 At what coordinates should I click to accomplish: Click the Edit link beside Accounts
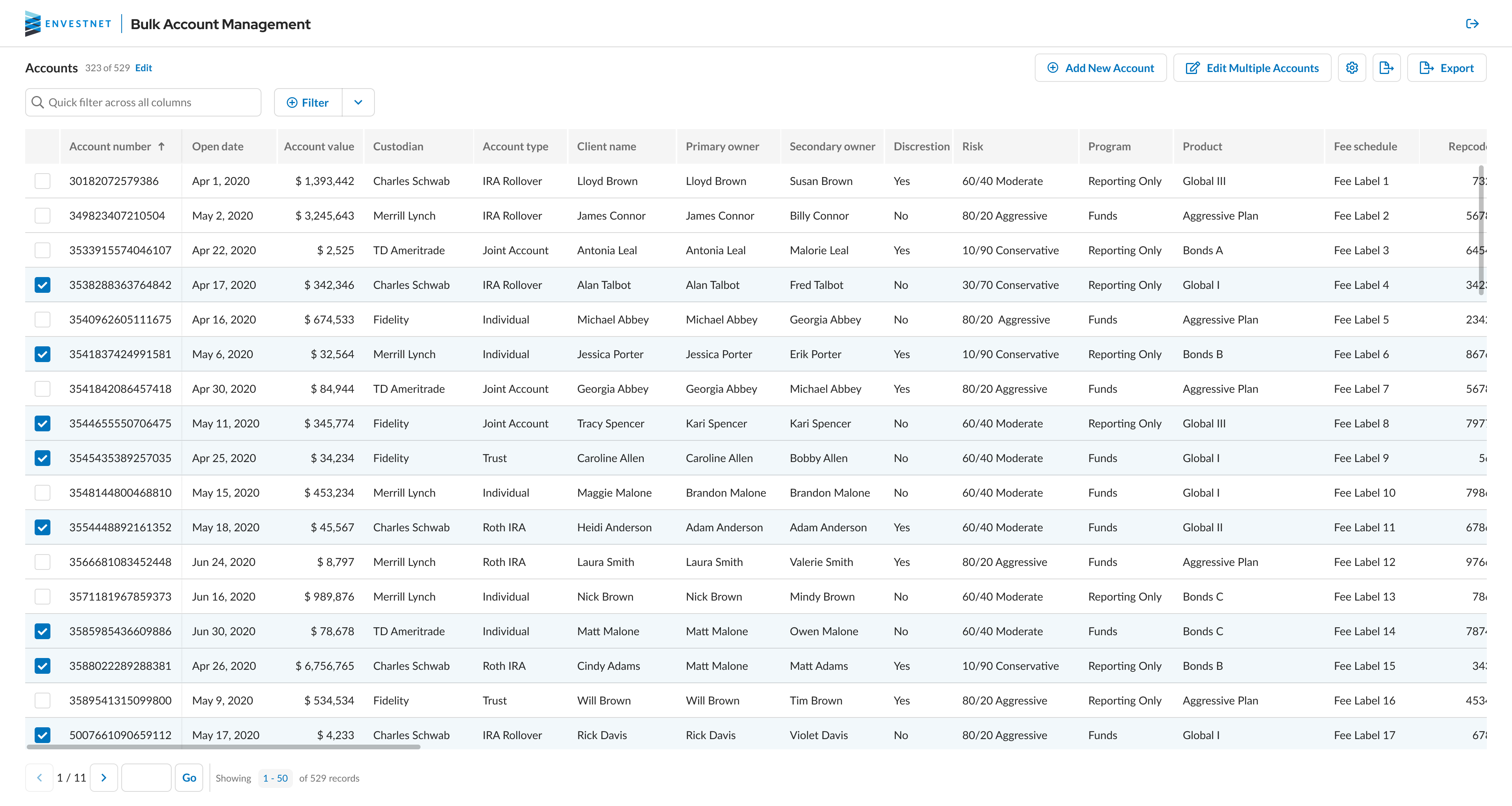pos(143,68)
